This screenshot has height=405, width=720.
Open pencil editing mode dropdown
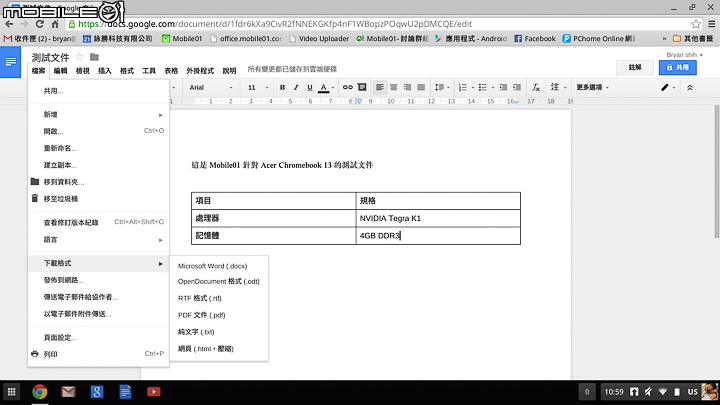coord(668,87)
